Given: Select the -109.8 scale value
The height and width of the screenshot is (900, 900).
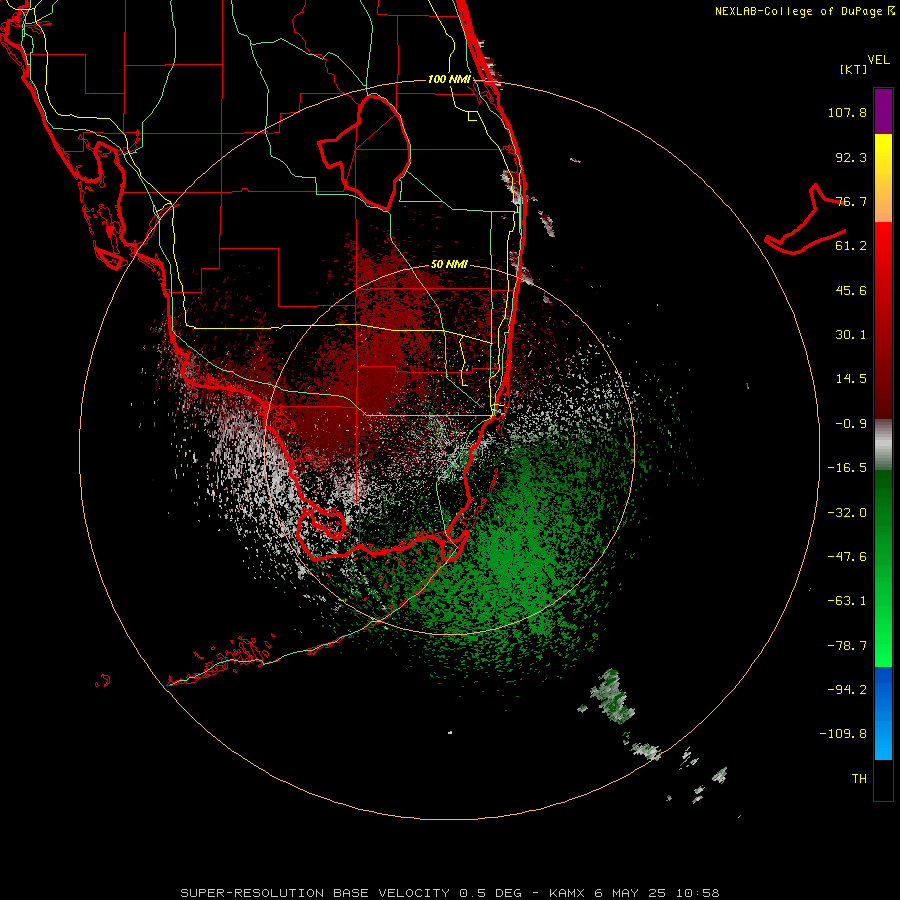Looking at the screenshot, I should pos(843,734).
